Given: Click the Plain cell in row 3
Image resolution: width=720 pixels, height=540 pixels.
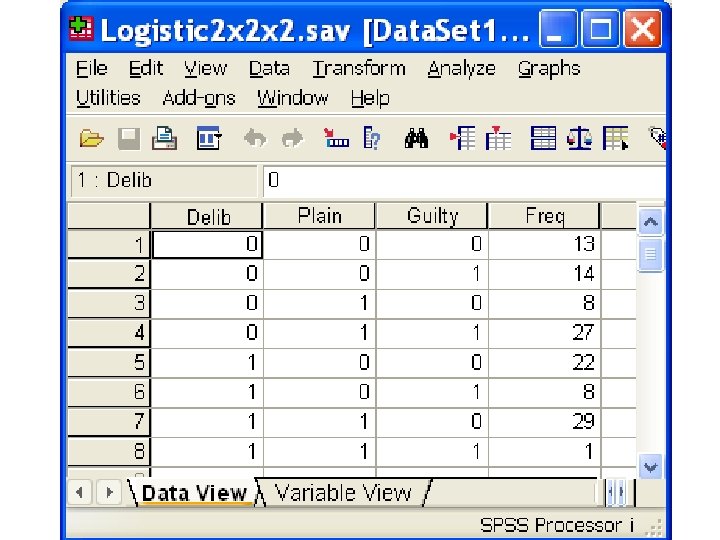Looking at the screenshot, I should pyautogui.click(x=319, y=303).
